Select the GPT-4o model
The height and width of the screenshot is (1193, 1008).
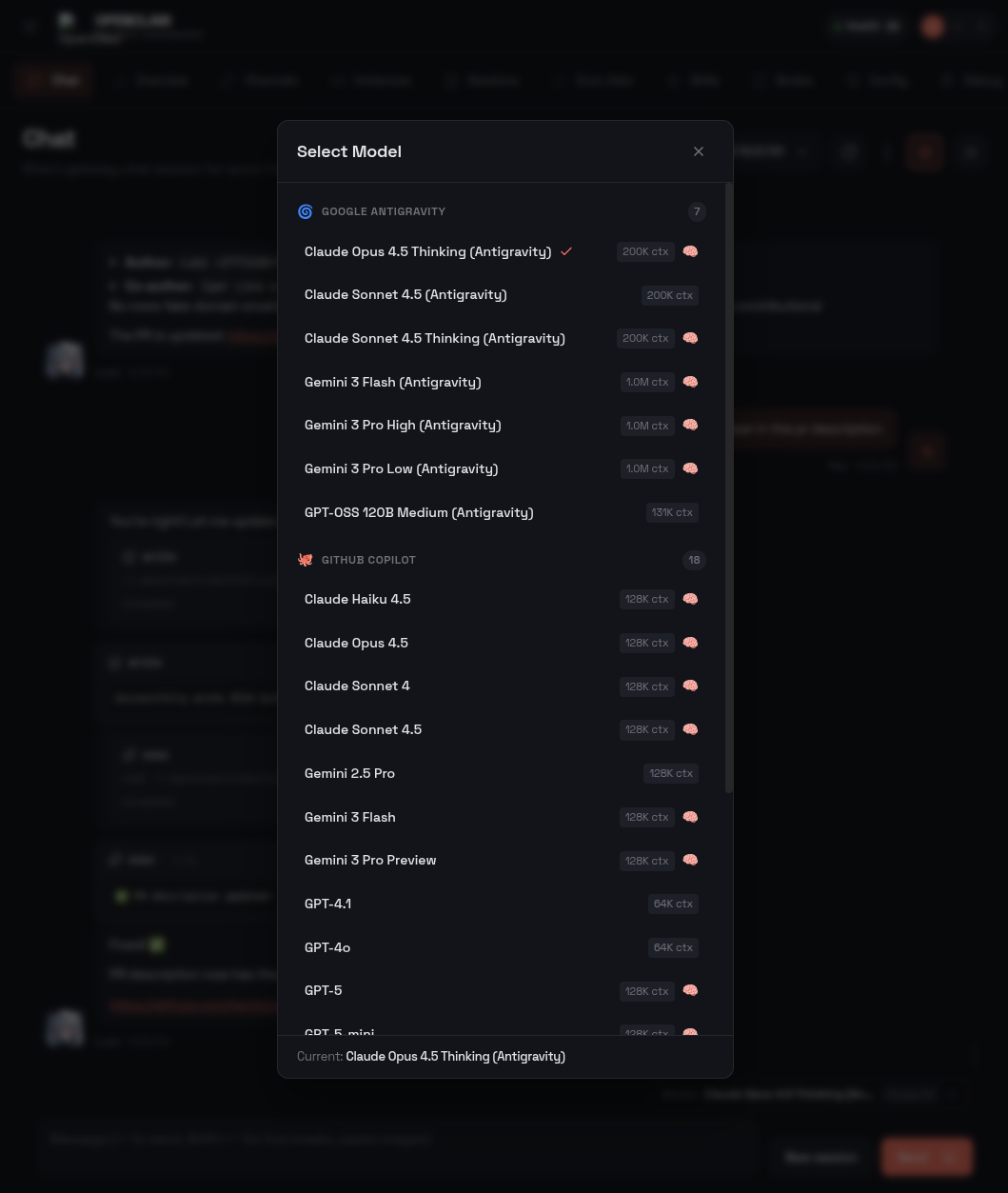327,947
